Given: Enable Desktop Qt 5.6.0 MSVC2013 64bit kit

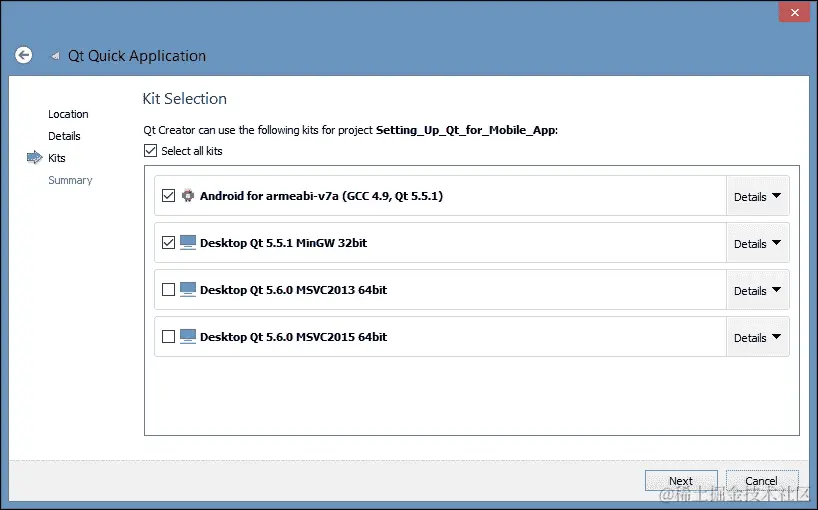Looking at the screenshot, I should [168, 290].
